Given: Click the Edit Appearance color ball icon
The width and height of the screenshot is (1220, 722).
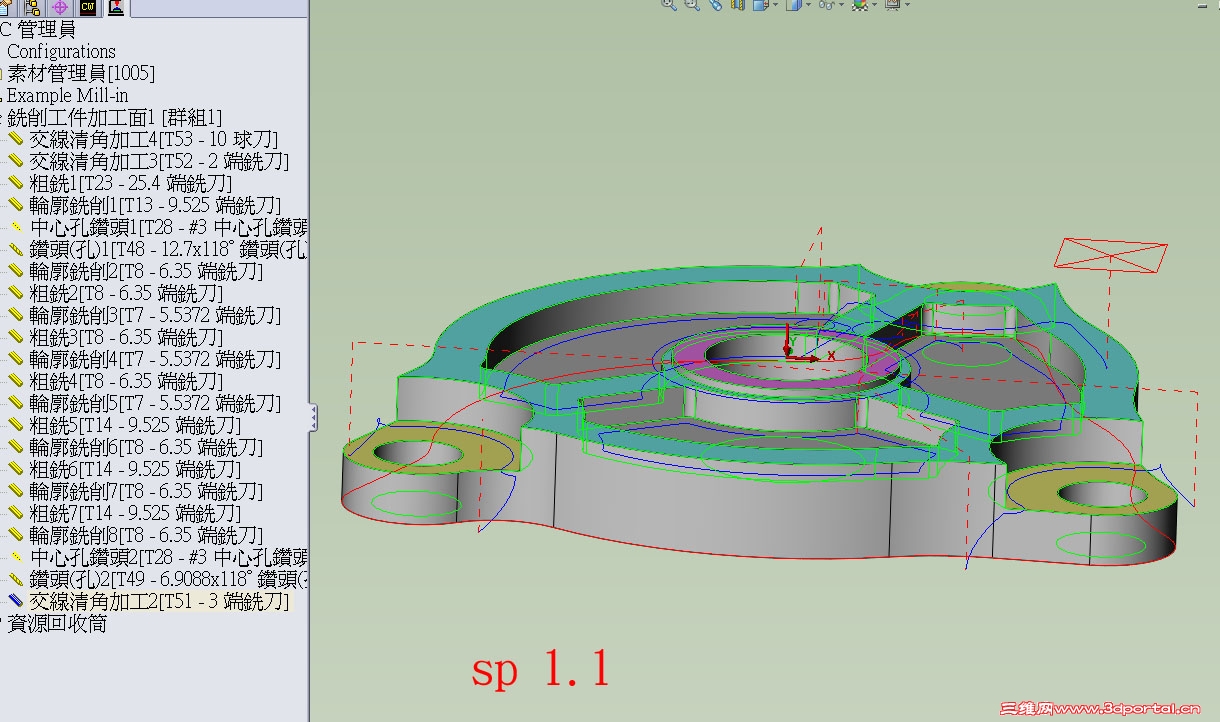Looking at the screenshot, I should pyautogui.click(x=859, y=5).
